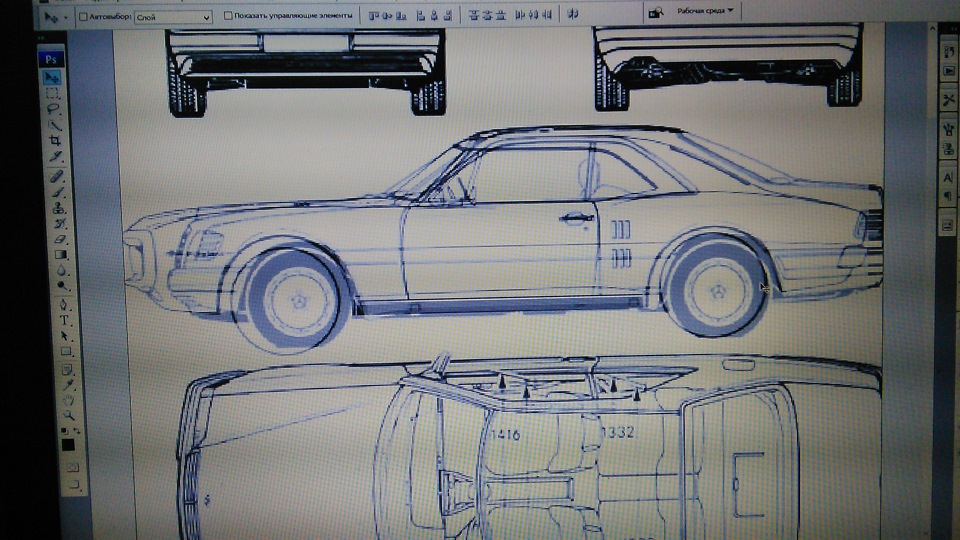Click the Go to Bridge icon
The image size is (960, 540).
656,12
